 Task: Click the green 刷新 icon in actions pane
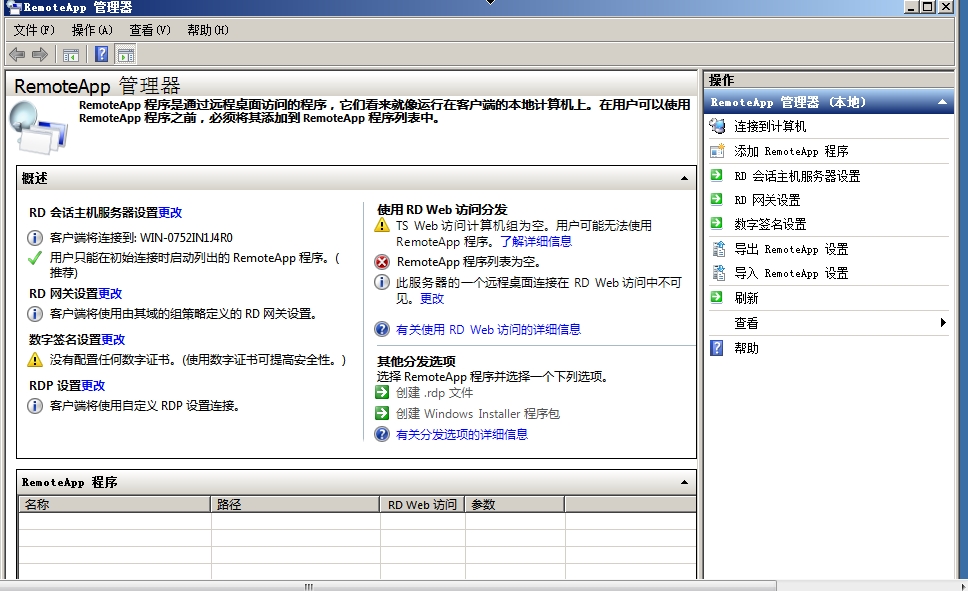tap(717, 298)
